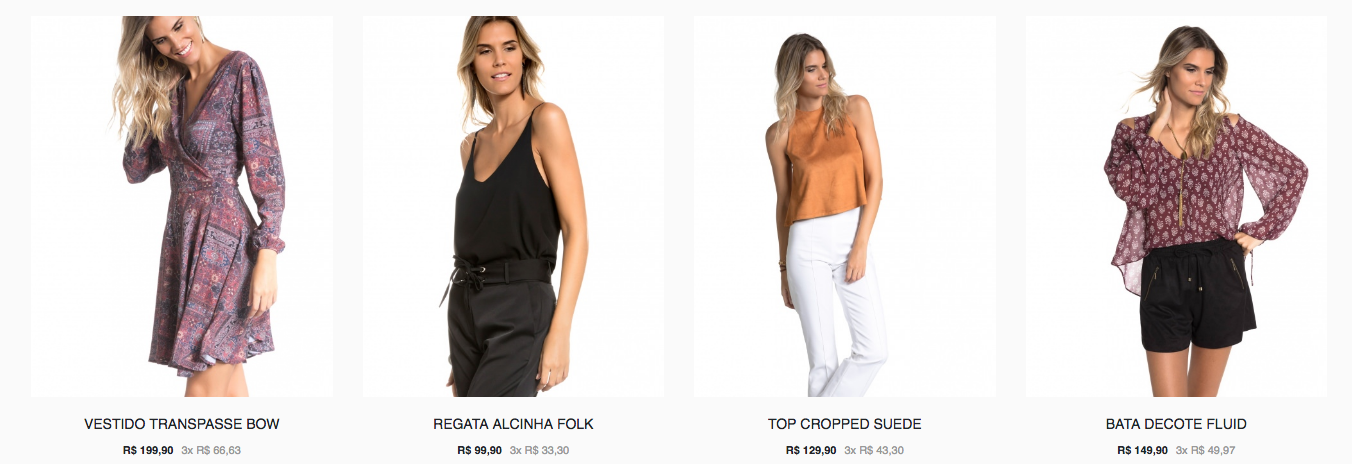Click the 3x R$ 43,30 installment text
The image size is (1352, 464).
(874, 450)
